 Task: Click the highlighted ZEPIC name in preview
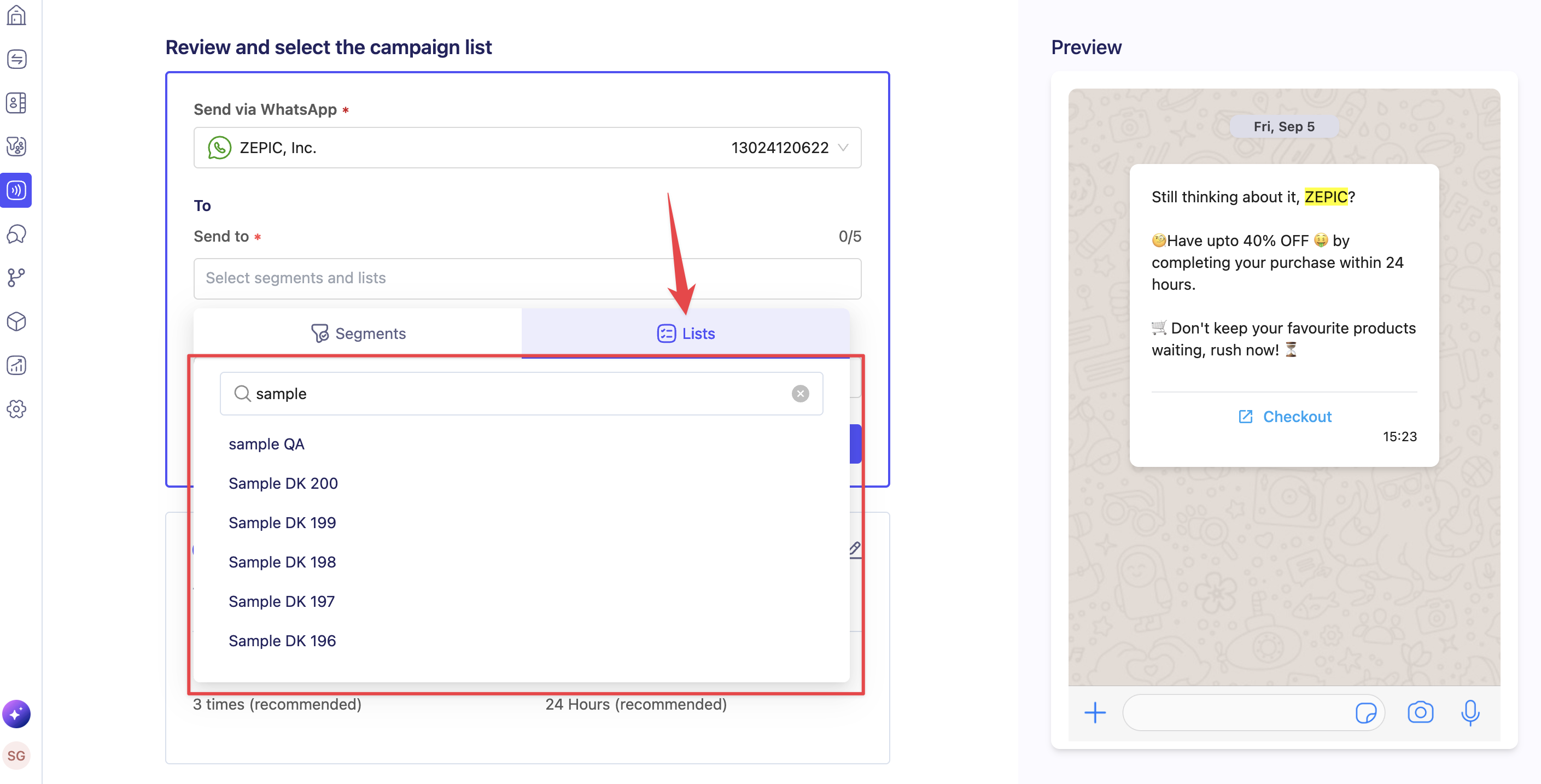(x=1326, y=197)
